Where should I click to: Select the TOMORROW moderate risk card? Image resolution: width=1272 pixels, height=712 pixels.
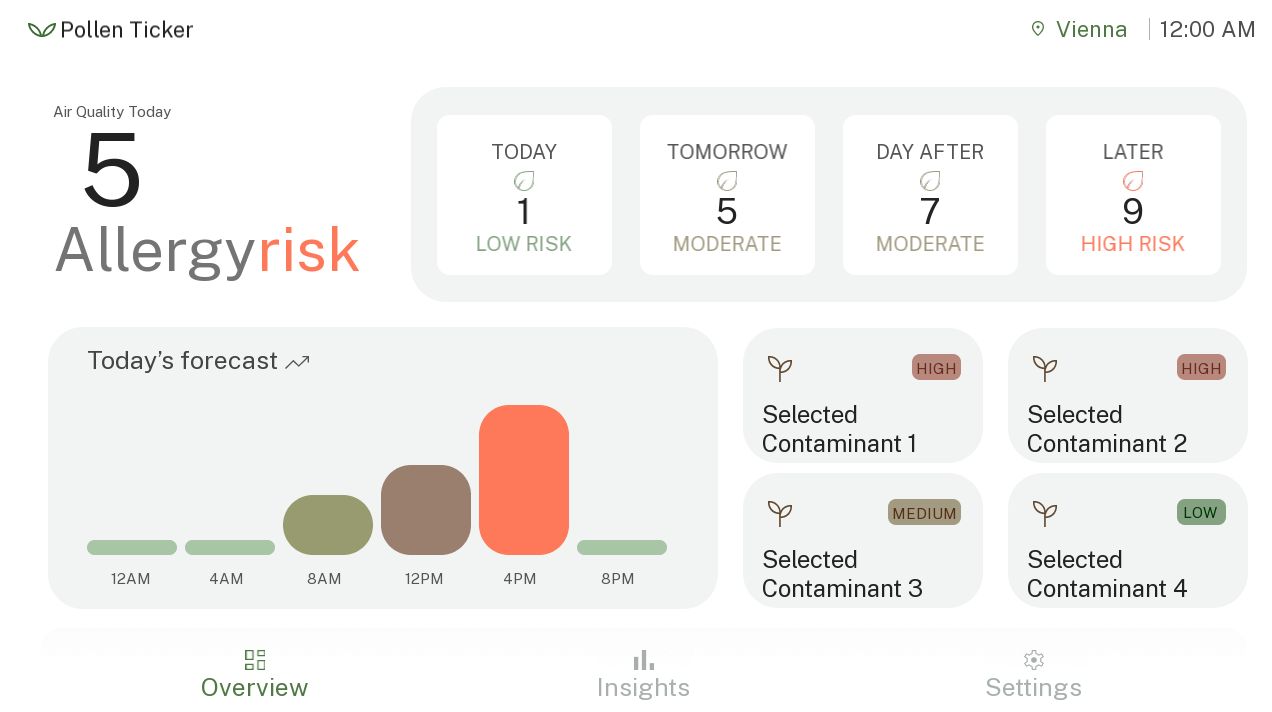[x=727, y=195]
